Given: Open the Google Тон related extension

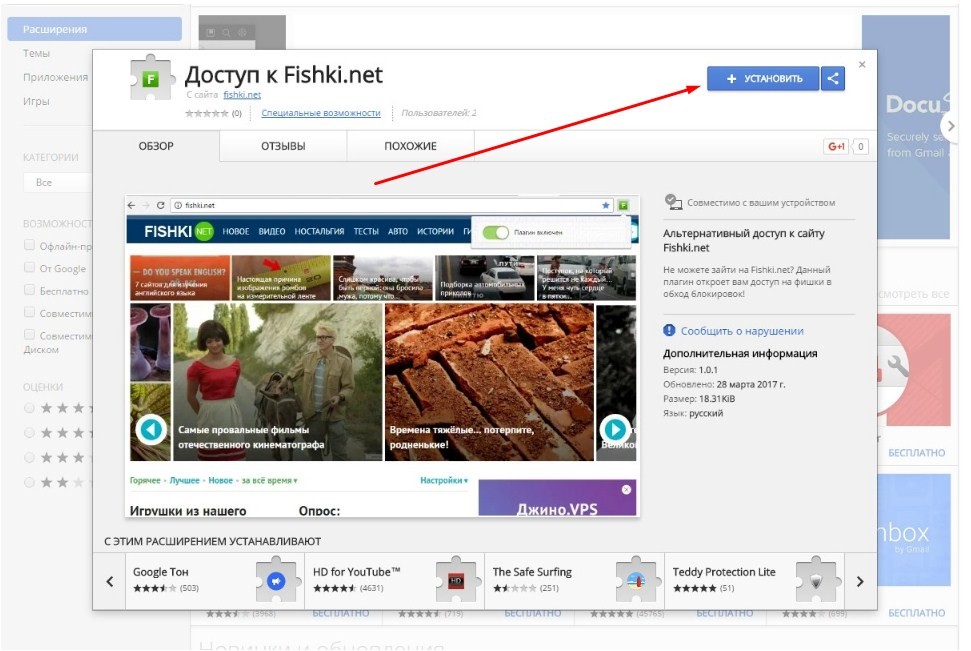Looking at the screenshot, I should pos(215,581).
